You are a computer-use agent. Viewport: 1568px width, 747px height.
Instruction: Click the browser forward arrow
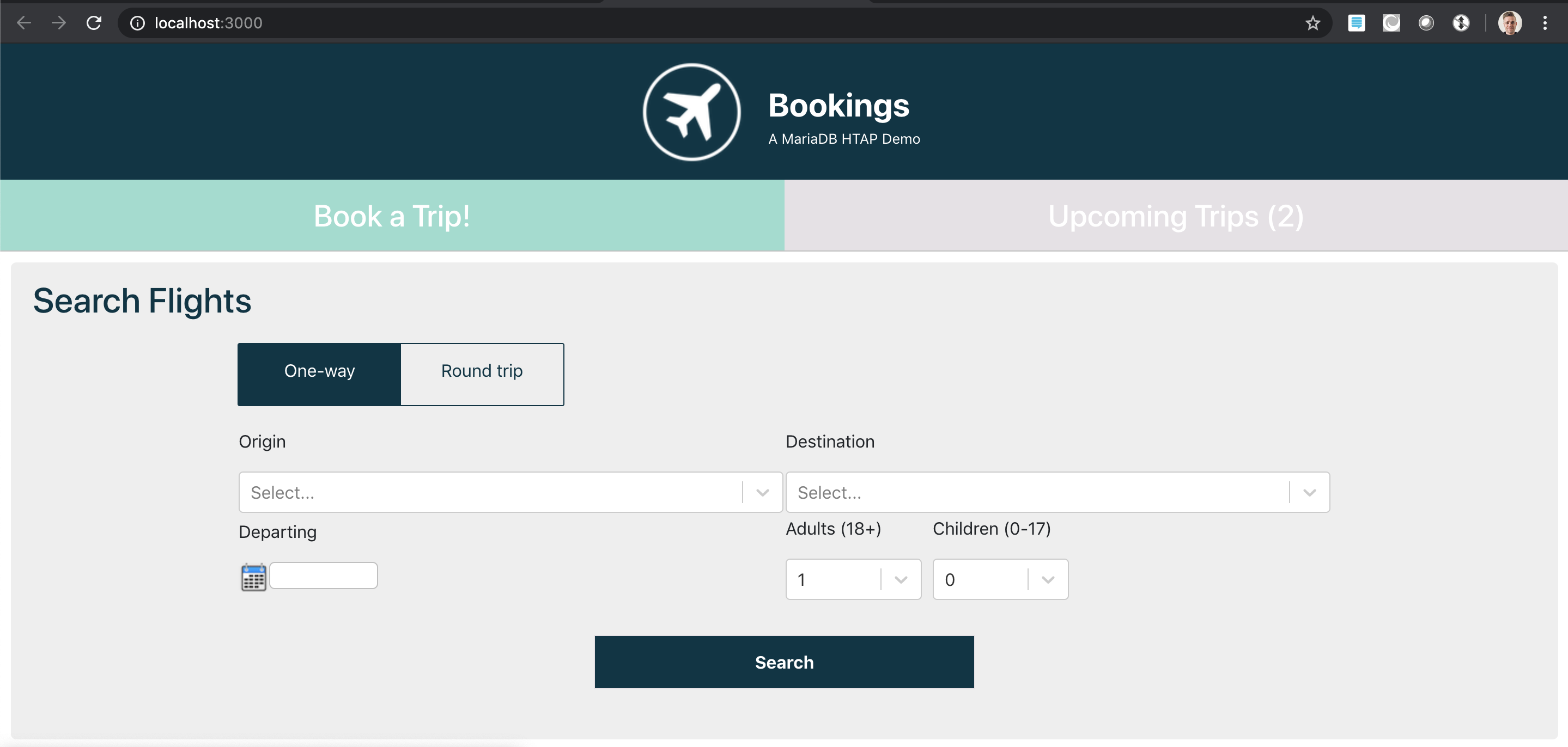click(x=58, y=23)
